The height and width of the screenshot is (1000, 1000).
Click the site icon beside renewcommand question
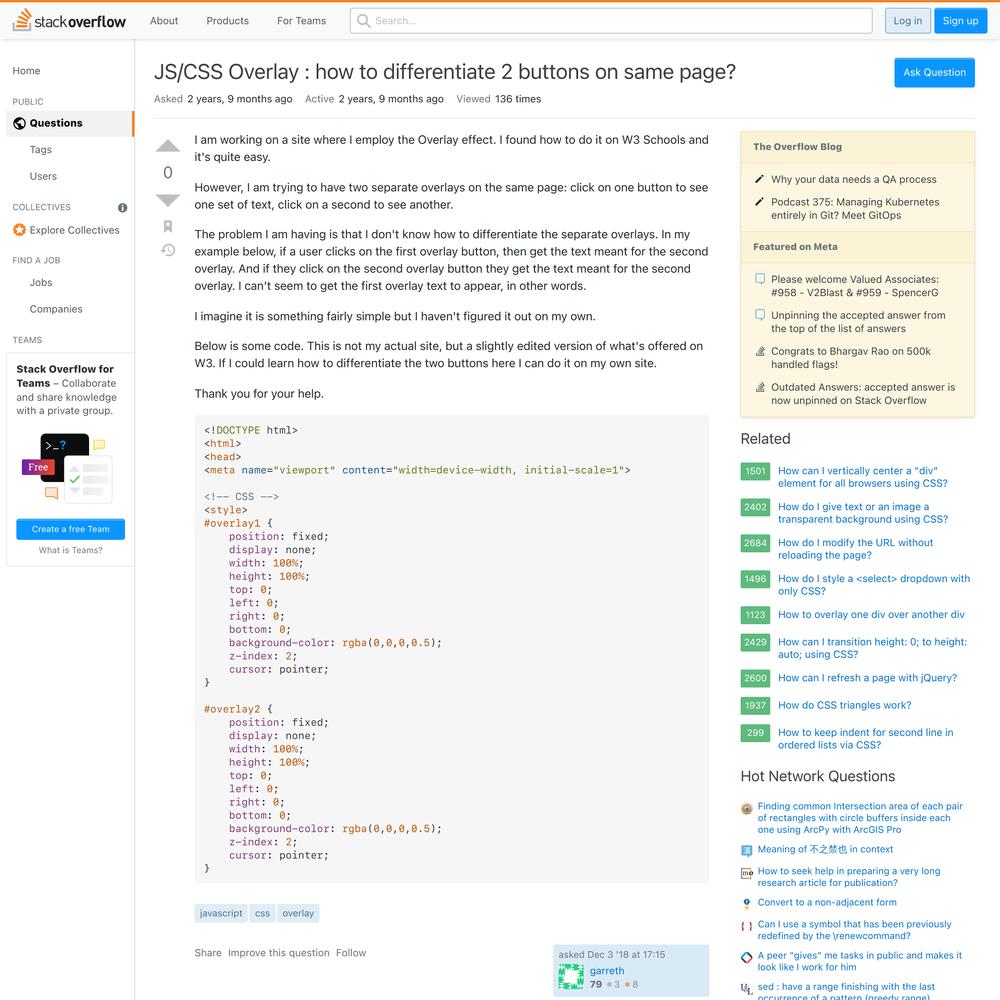coord(747,926)
